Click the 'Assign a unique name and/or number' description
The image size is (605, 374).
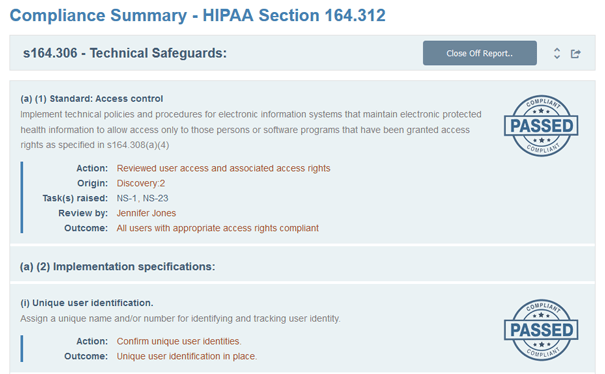(180, 319)
